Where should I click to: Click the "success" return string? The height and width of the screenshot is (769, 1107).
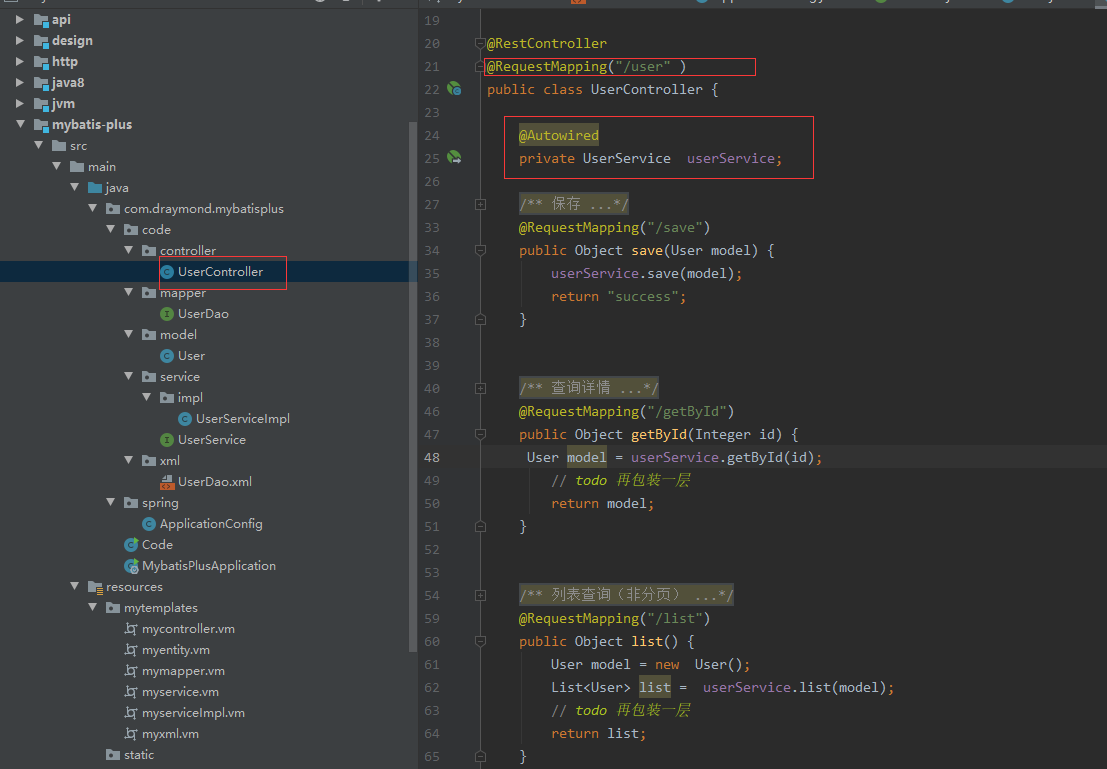click(643, 297)
